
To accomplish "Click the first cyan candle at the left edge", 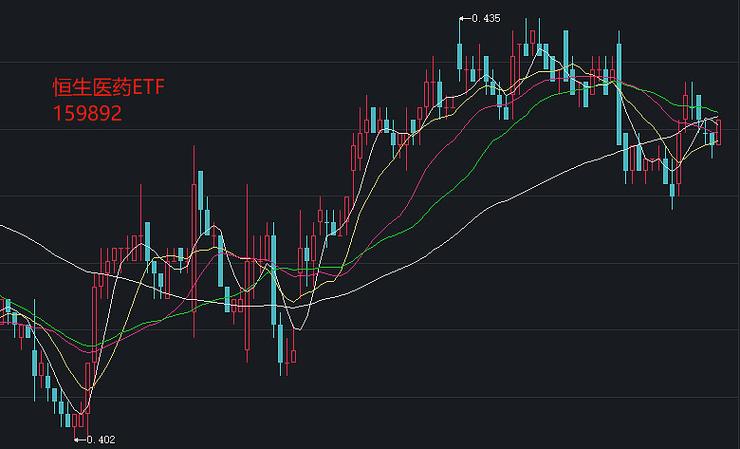I will [x=8, y=308].
